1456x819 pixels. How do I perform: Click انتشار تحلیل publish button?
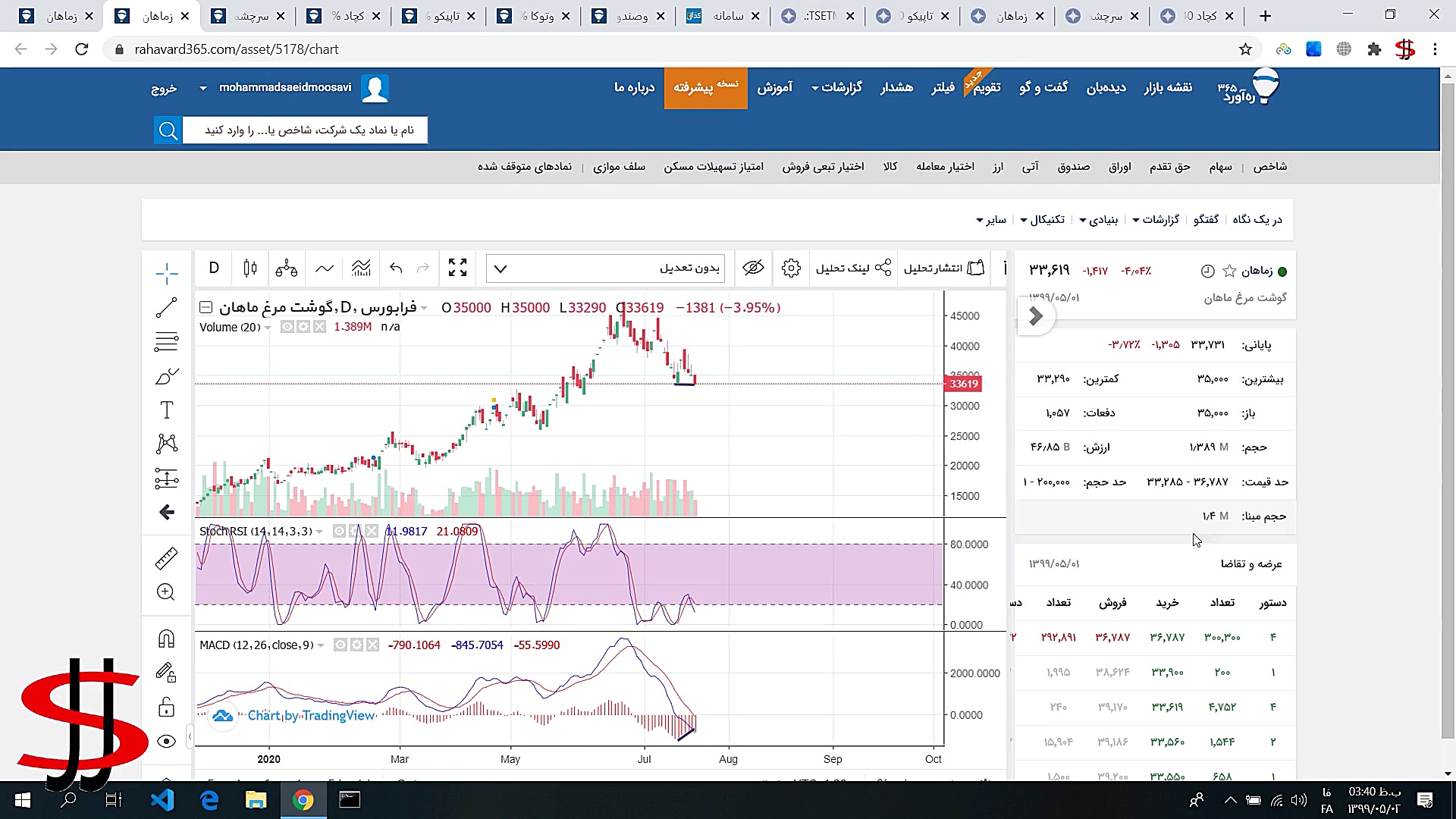(x=944, y=268)
